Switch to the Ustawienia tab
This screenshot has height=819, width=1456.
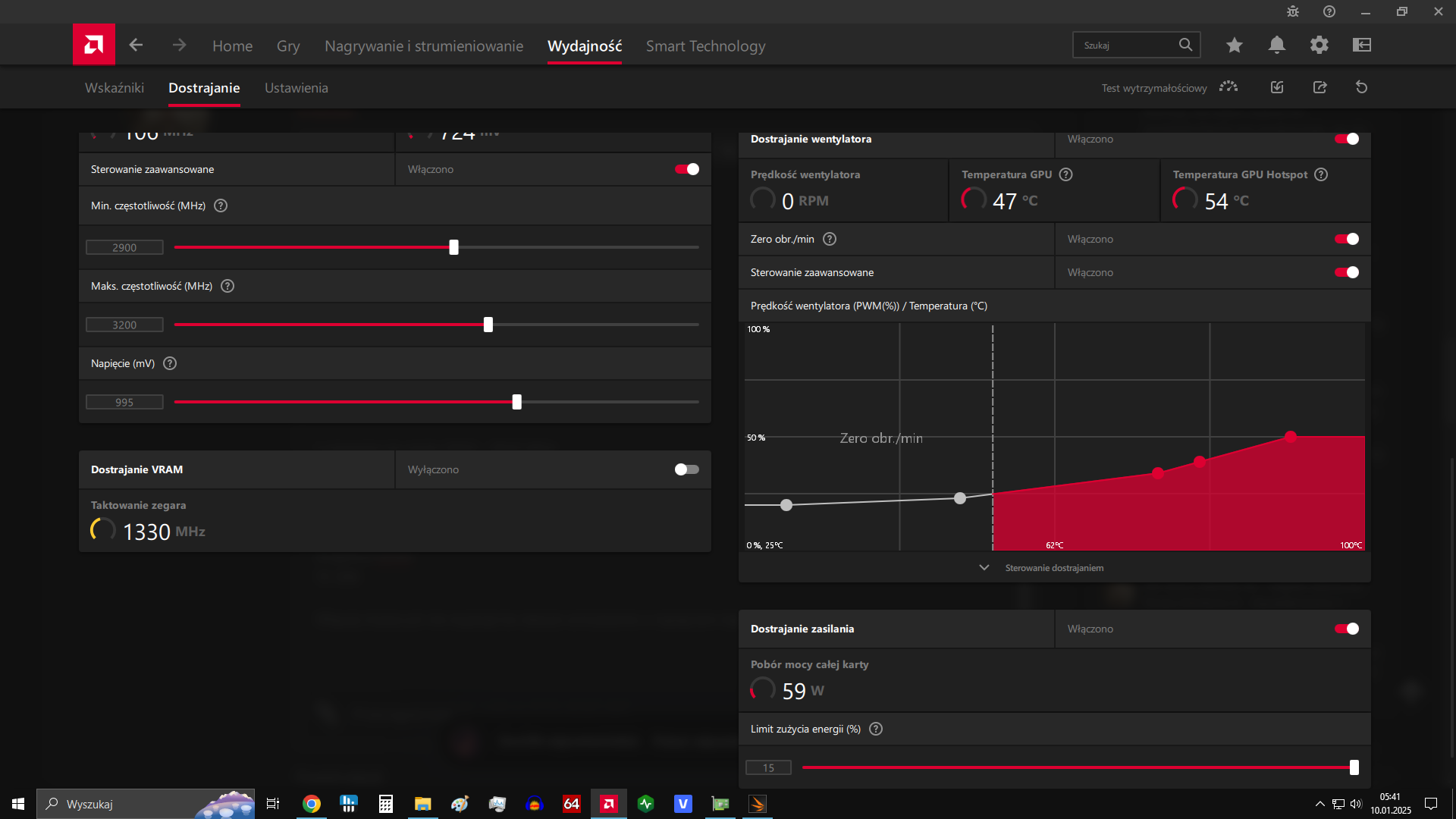(296, 88)
